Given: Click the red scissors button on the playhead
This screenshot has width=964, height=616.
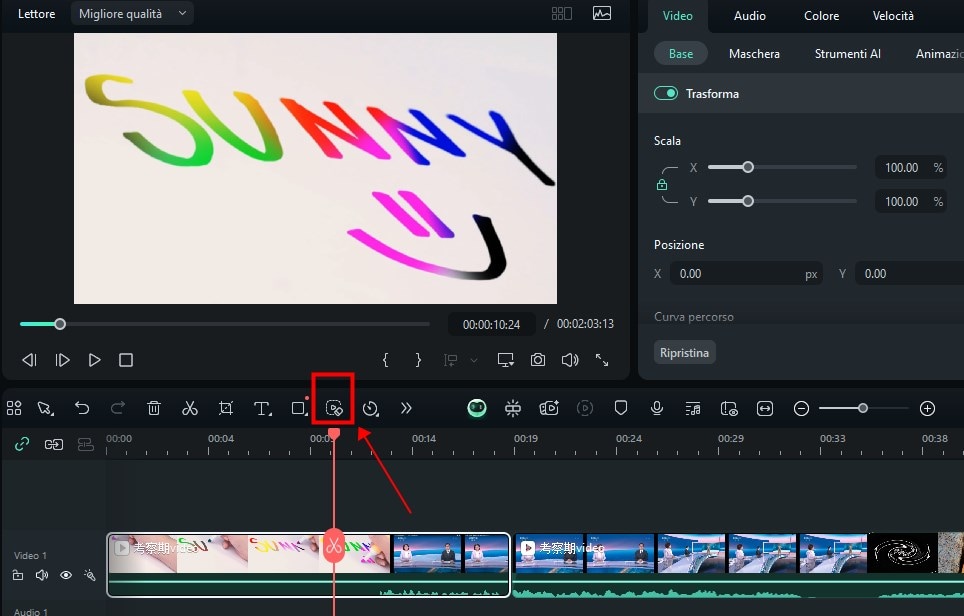Looking at the screenshot, I should (x=334, y=545).
